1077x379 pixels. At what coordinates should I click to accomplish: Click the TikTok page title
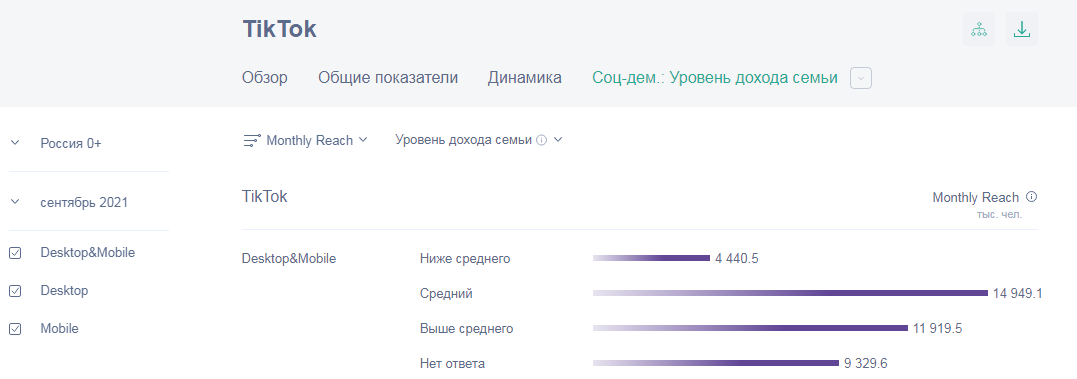pyautogui.click(x=280, y=29)
